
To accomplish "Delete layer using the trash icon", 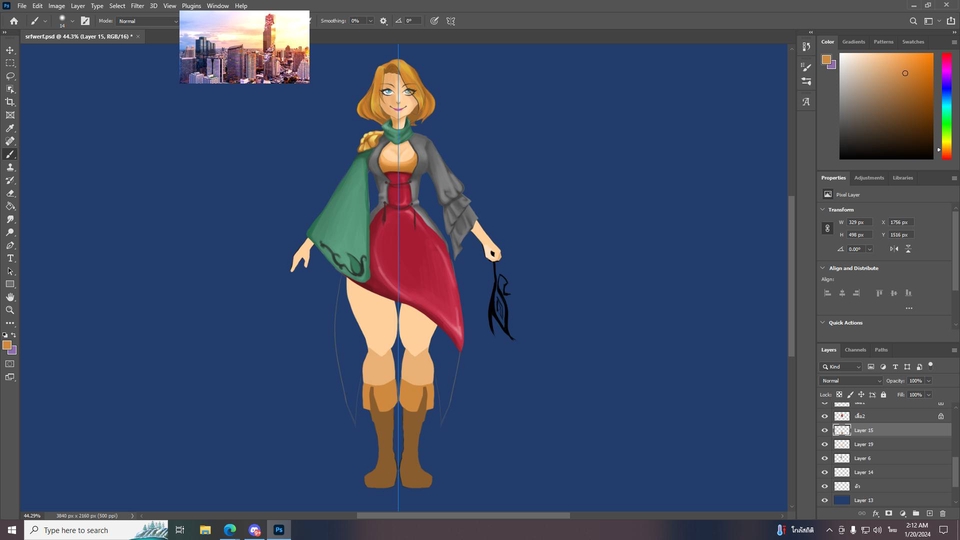I will coord(942,513).
